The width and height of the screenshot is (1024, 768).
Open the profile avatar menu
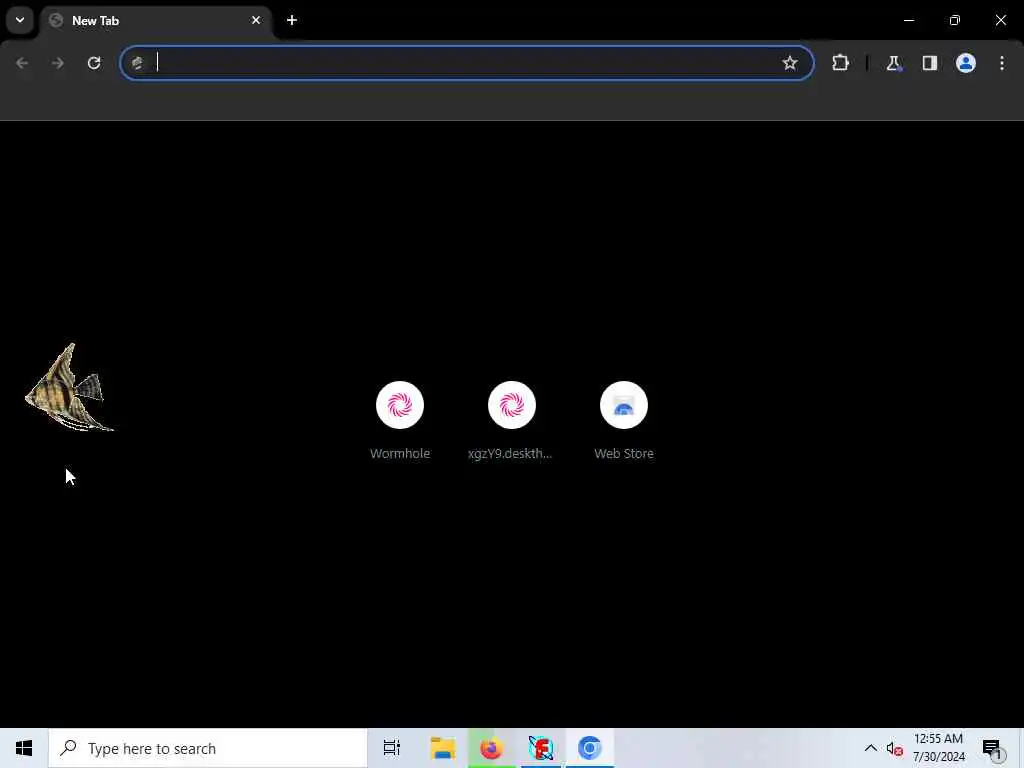965,63
